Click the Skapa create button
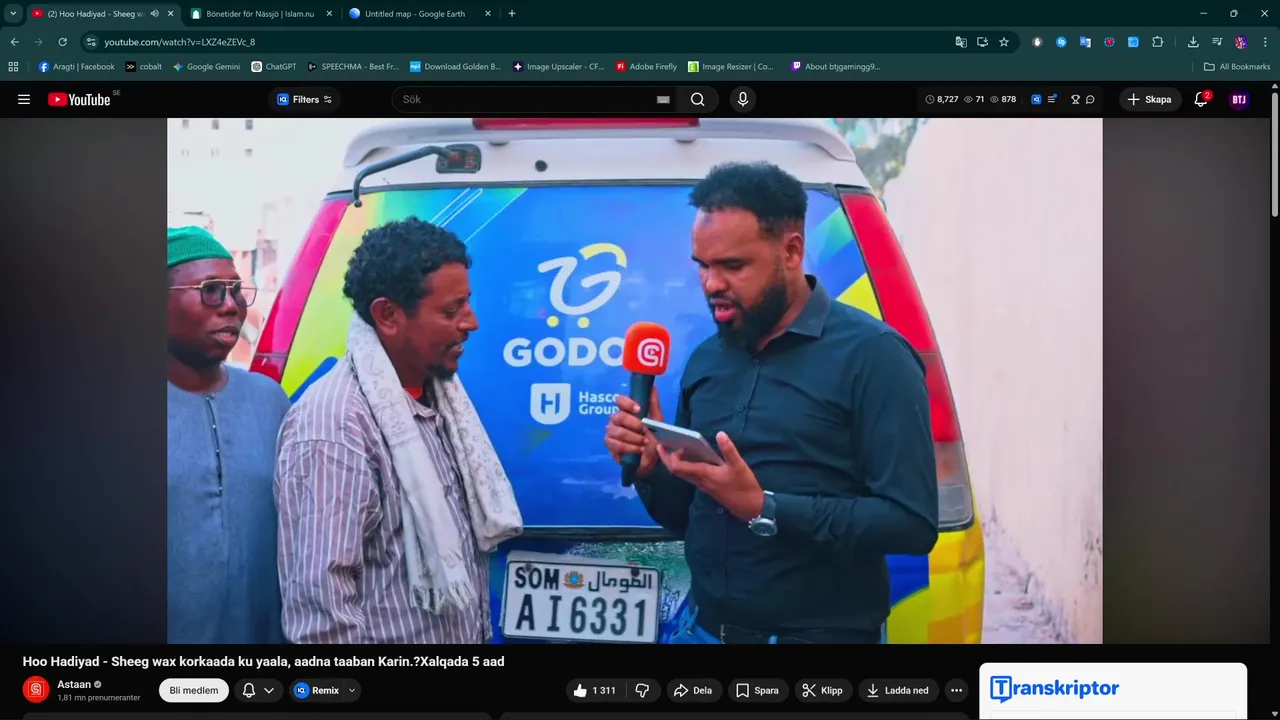The width and height of the screenshot is (1280, 720). 1149,99
